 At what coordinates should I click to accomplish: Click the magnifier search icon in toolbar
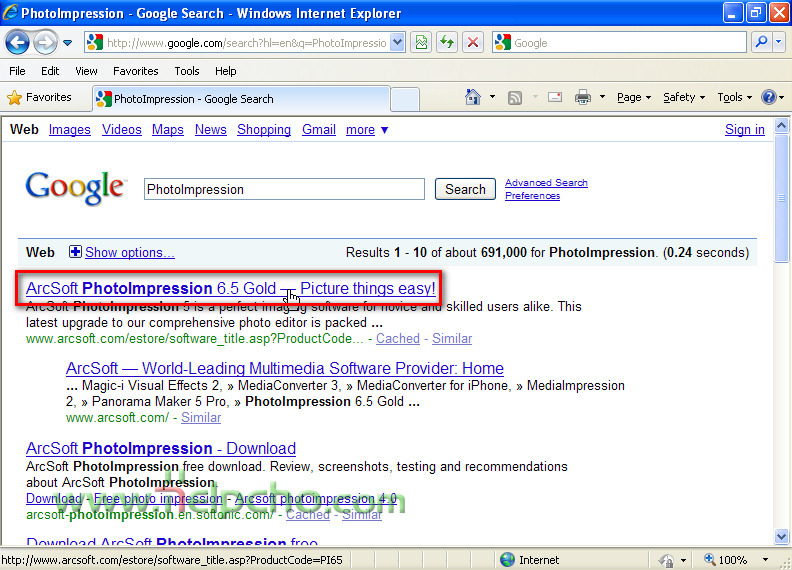[x=761, y=42]
